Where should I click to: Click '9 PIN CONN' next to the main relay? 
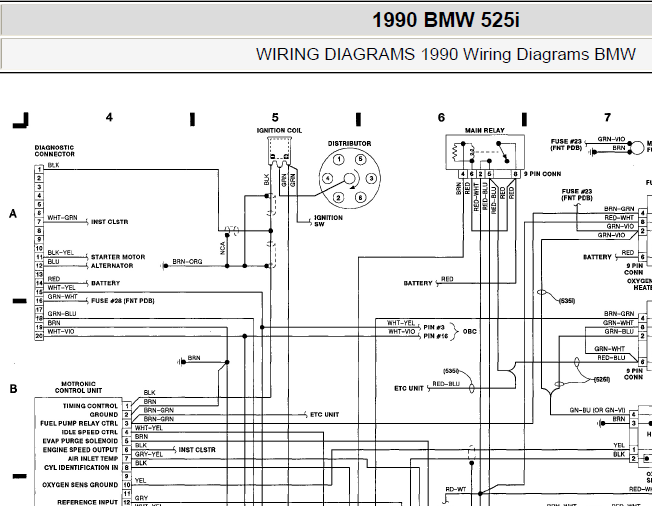pos(542,174)
